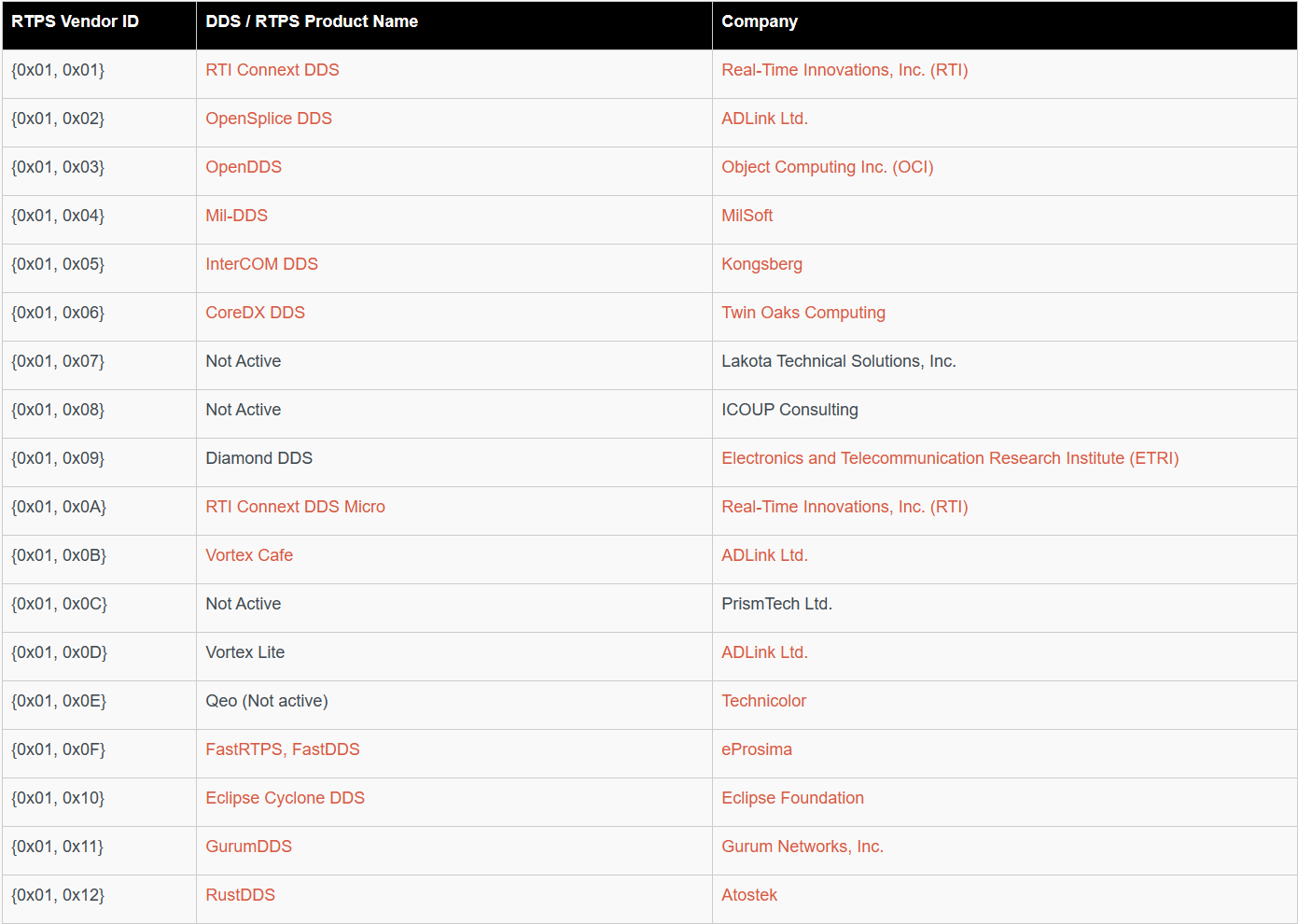This screenshot has height=924, width=1298.
Task: Follow the RustDDS link
Action: pyautogui.click(x=240, y=895)
